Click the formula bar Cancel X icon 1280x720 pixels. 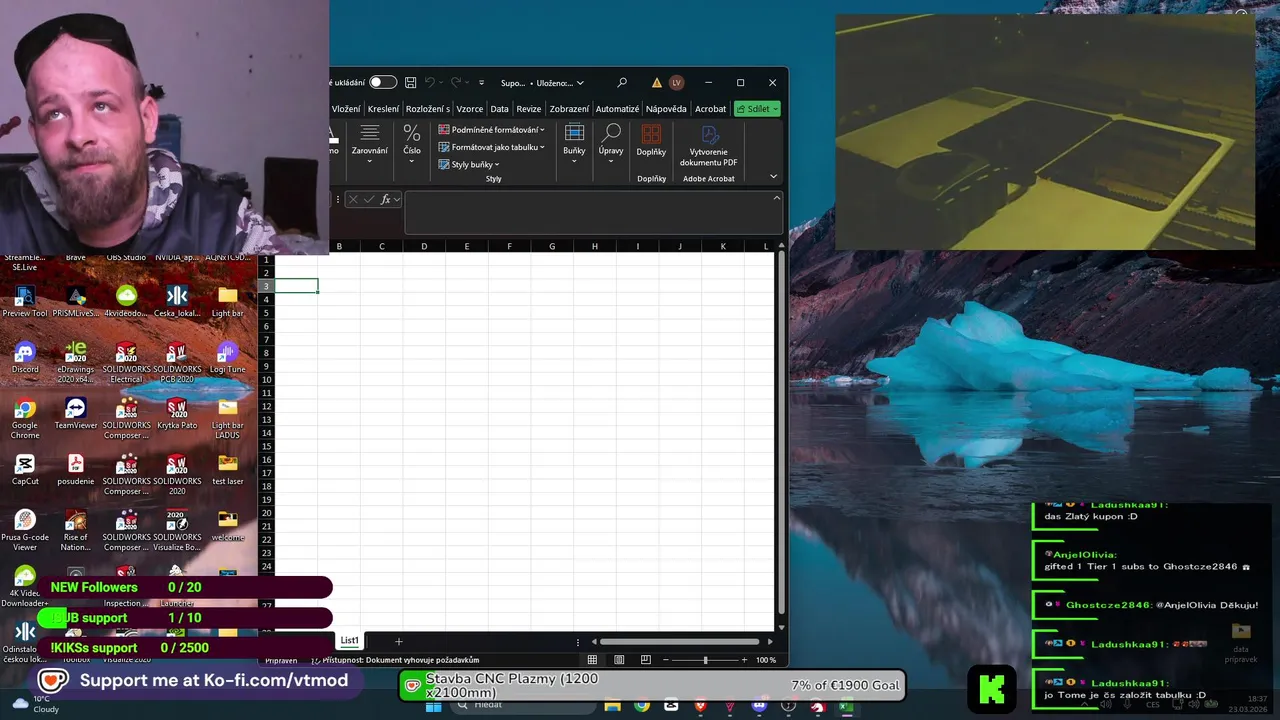[x=353, y=200]
